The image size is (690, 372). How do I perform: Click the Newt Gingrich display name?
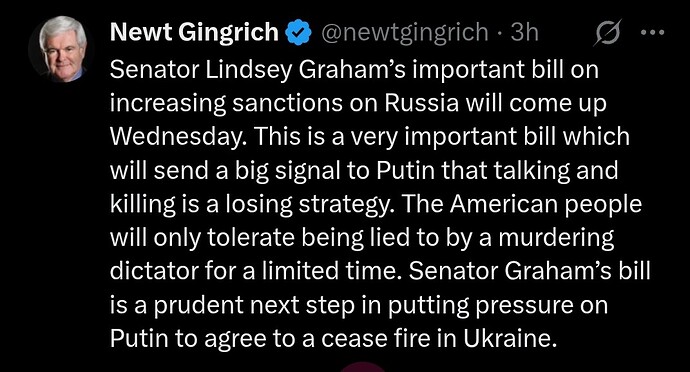point(194,32)
